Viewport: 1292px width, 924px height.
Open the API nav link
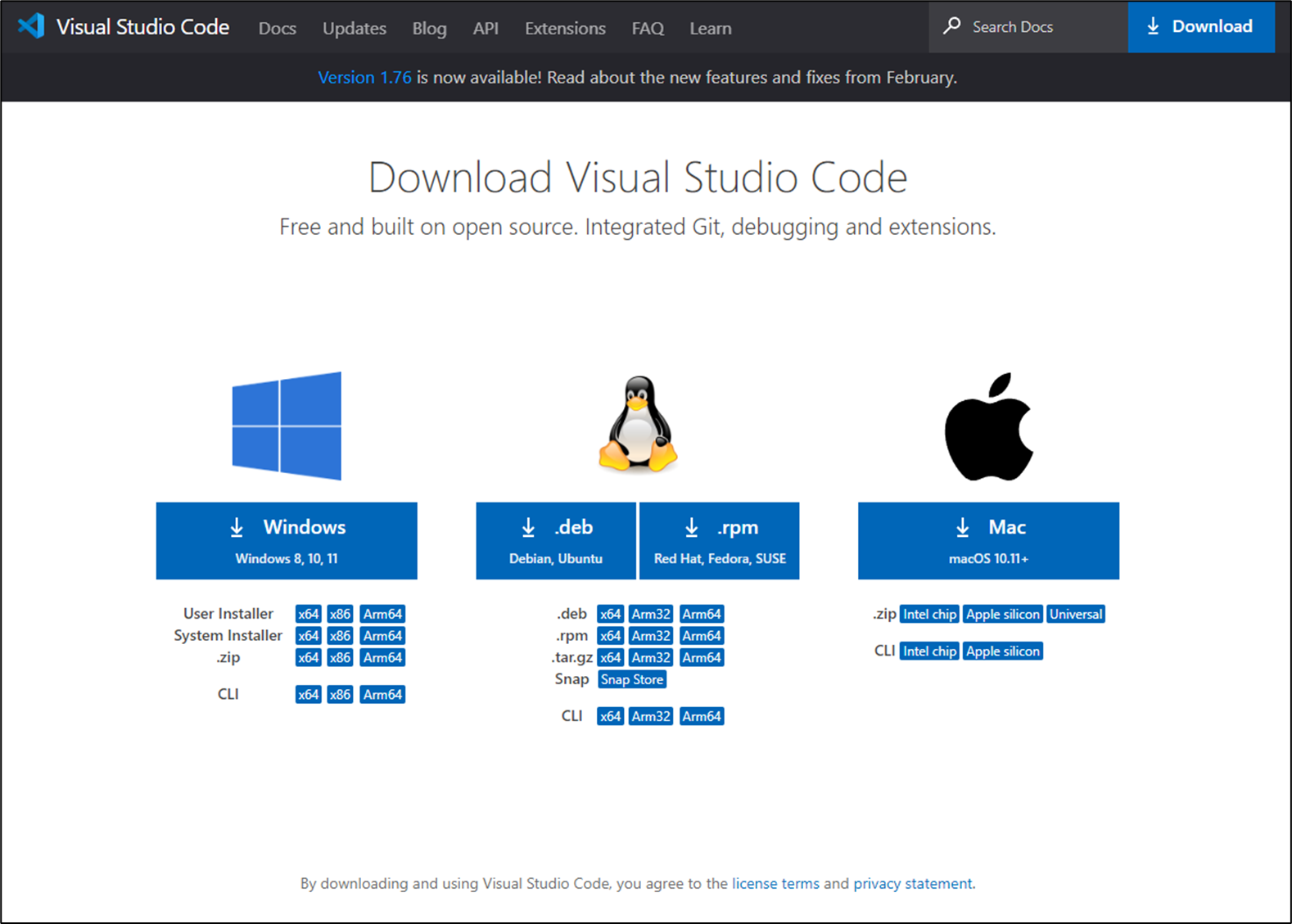(486, 28)
